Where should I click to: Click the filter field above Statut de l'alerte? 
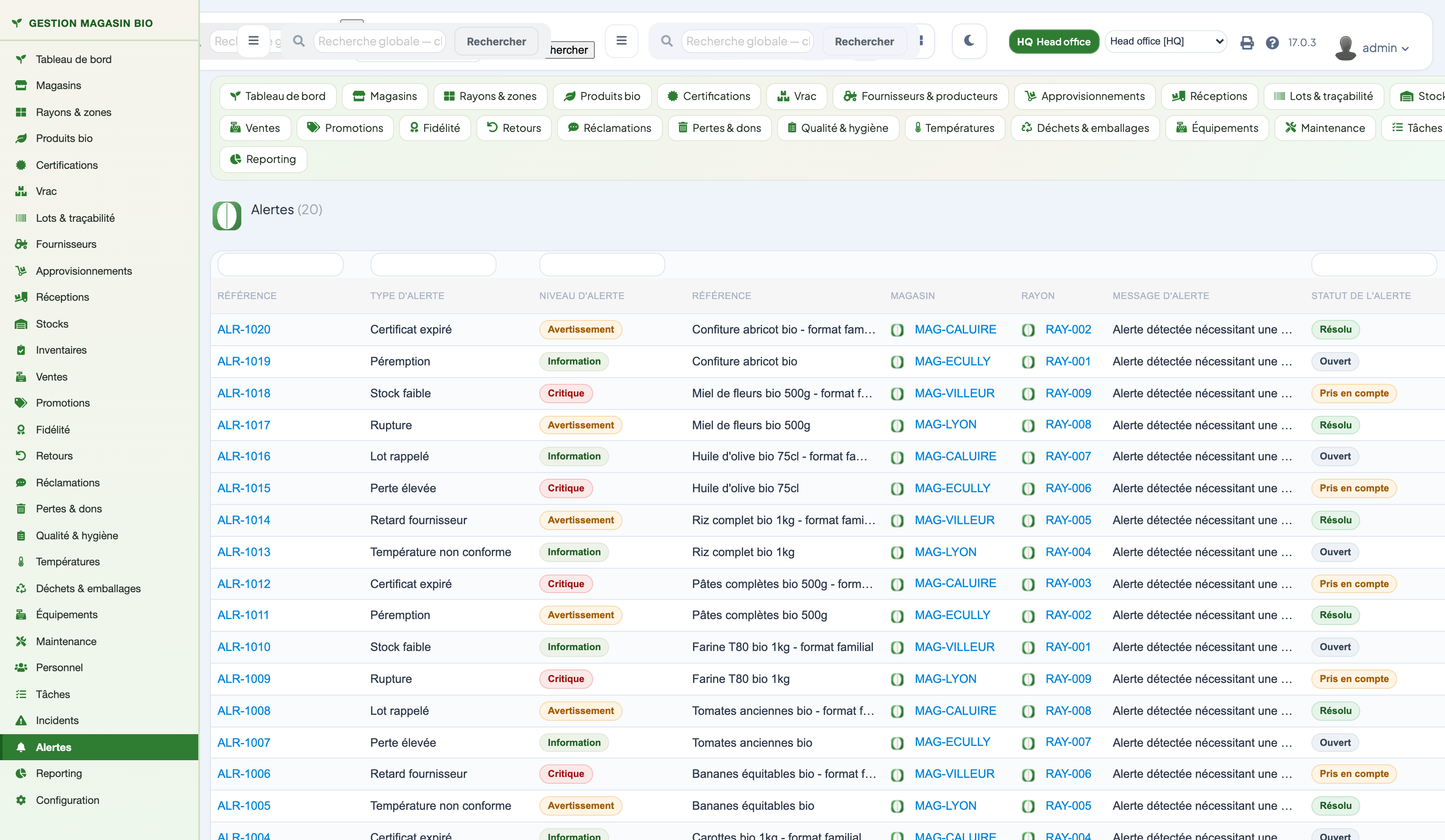[1374, 265]
